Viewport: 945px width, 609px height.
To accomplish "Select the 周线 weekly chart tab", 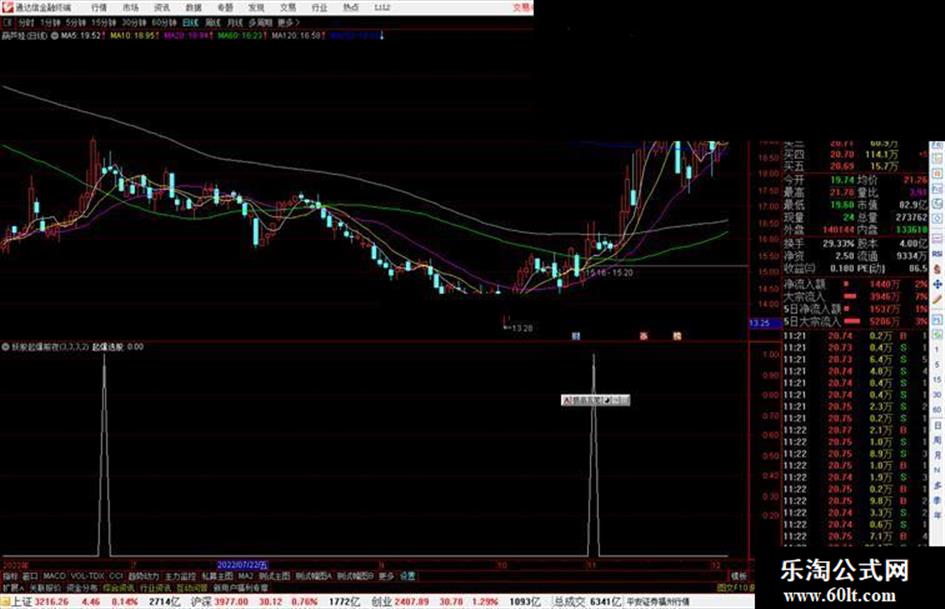I will click(x=213, y=23).
